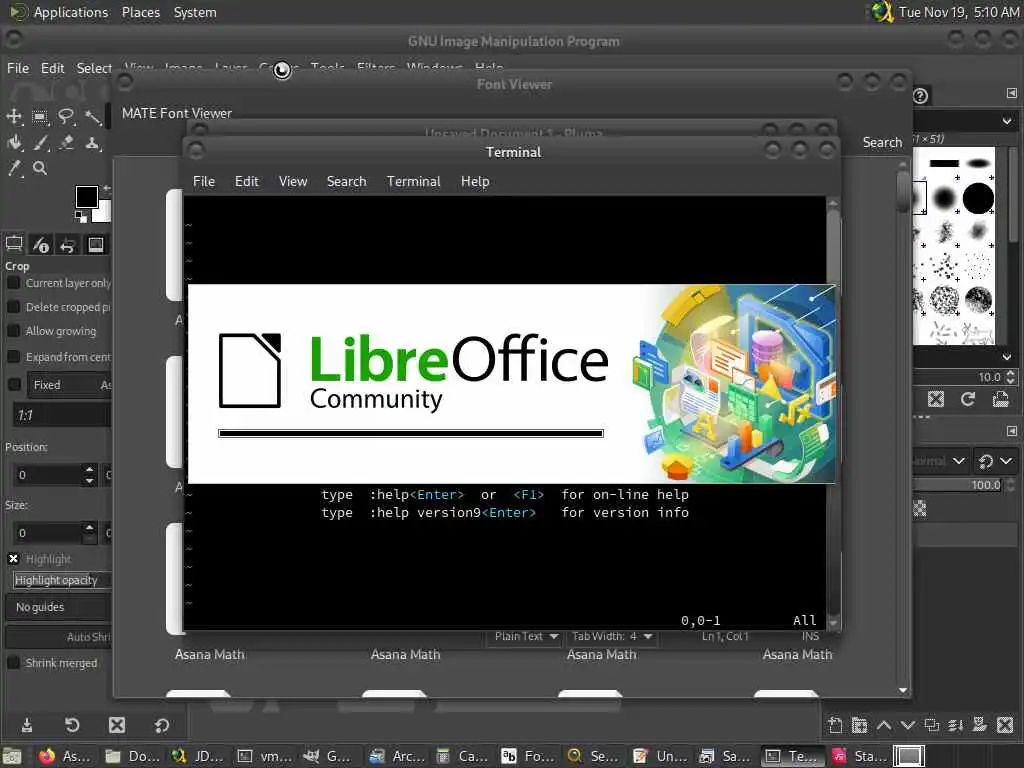
Task: Click Search button in Font Viewer
Action: click(882, 142)
